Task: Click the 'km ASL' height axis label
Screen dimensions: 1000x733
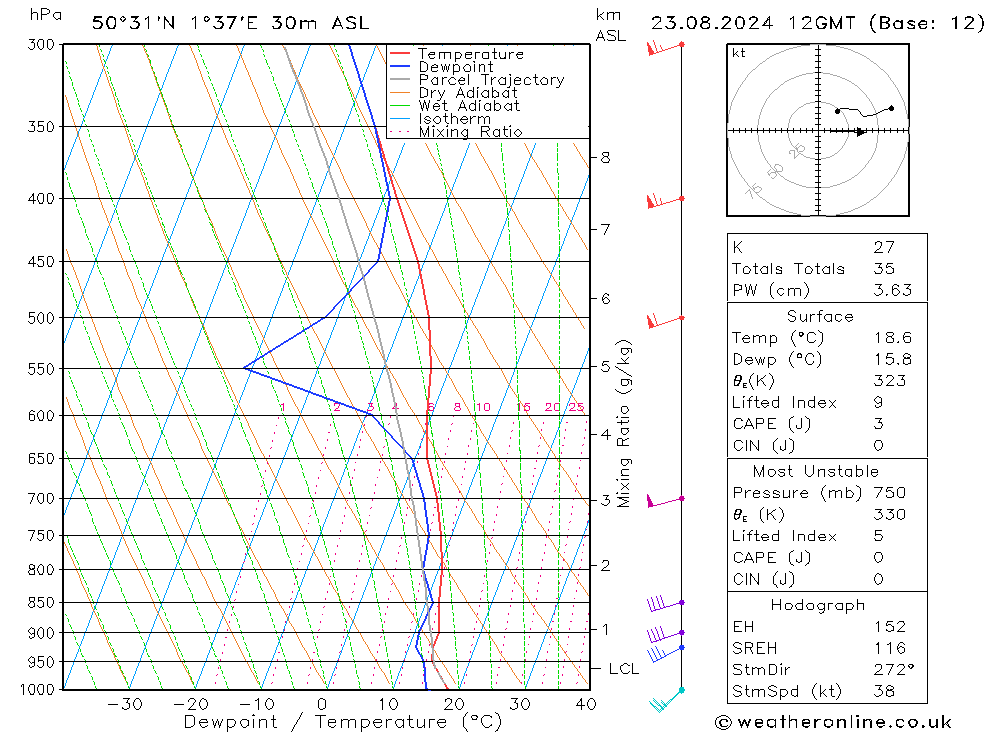Action: coord(610,26)
